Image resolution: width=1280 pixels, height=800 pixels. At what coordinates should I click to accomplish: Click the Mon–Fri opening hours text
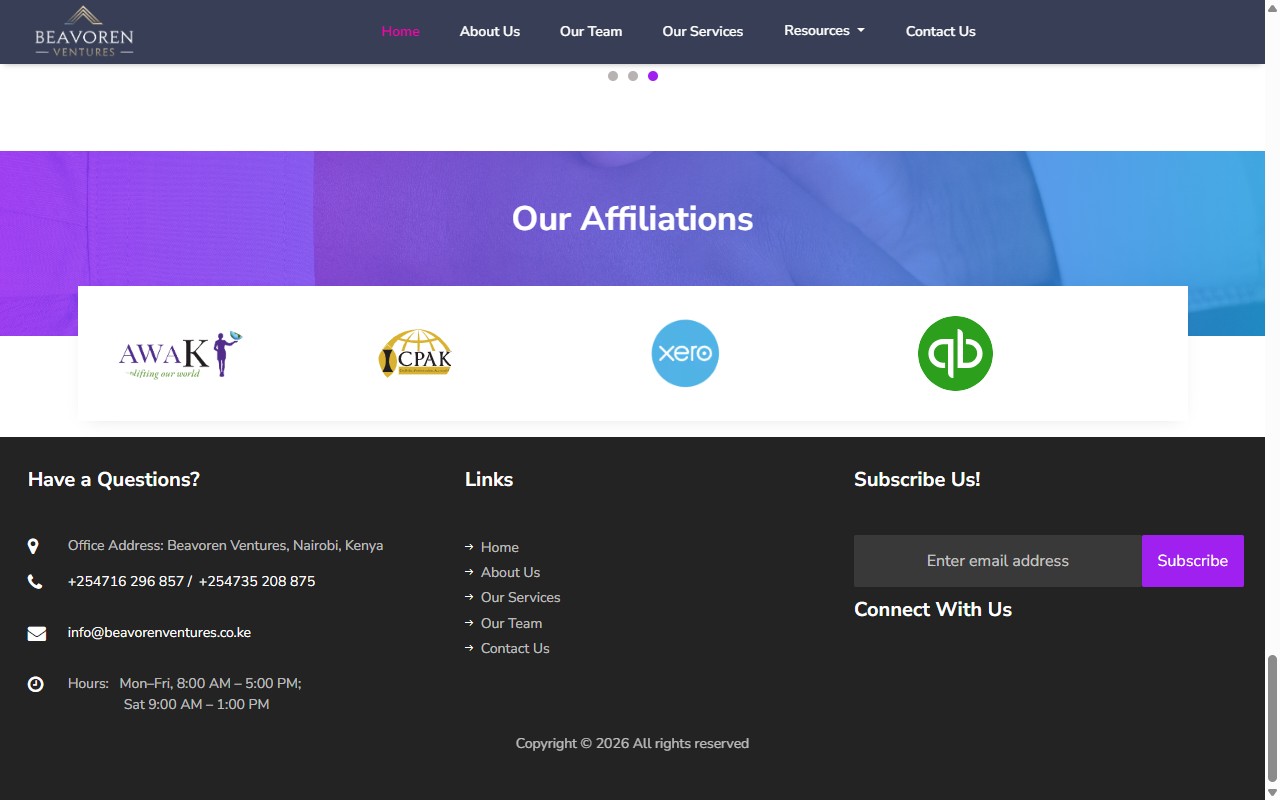[210, 683]
